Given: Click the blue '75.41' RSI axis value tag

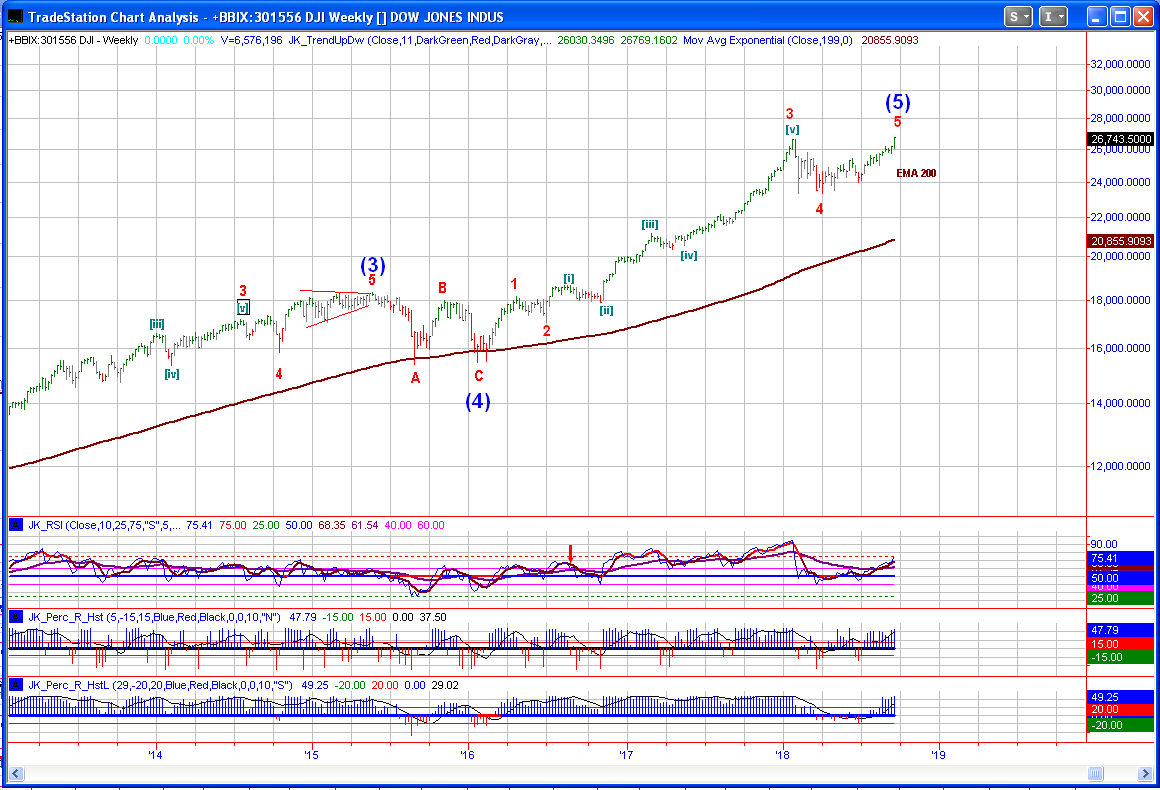Looking at the screenshot, I should pos(1122,558).
